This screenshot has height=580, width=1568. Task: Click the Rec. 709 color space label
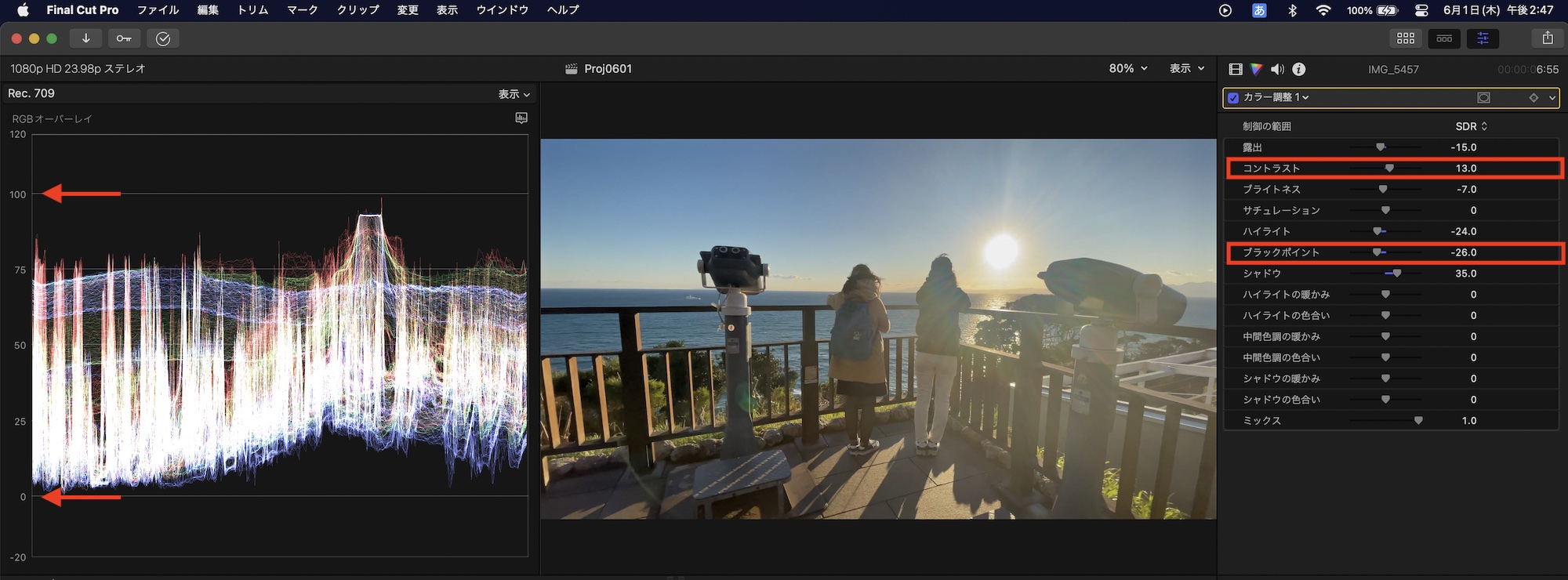(31, 93)
